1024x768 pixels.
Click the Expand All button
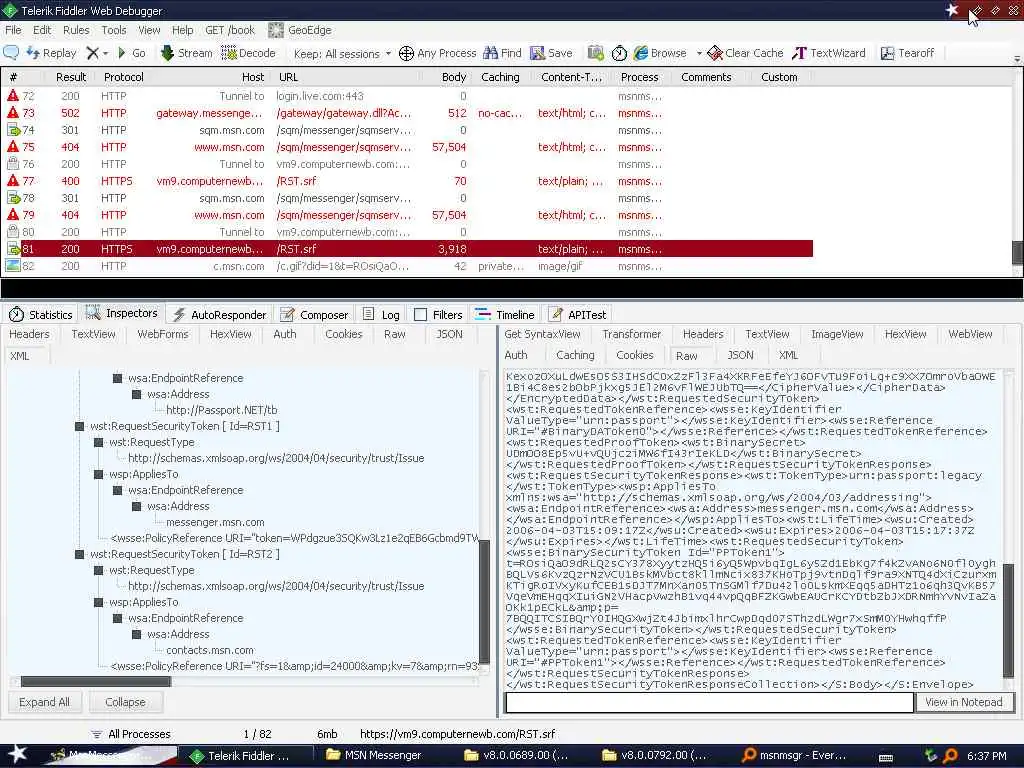(44, 702)
